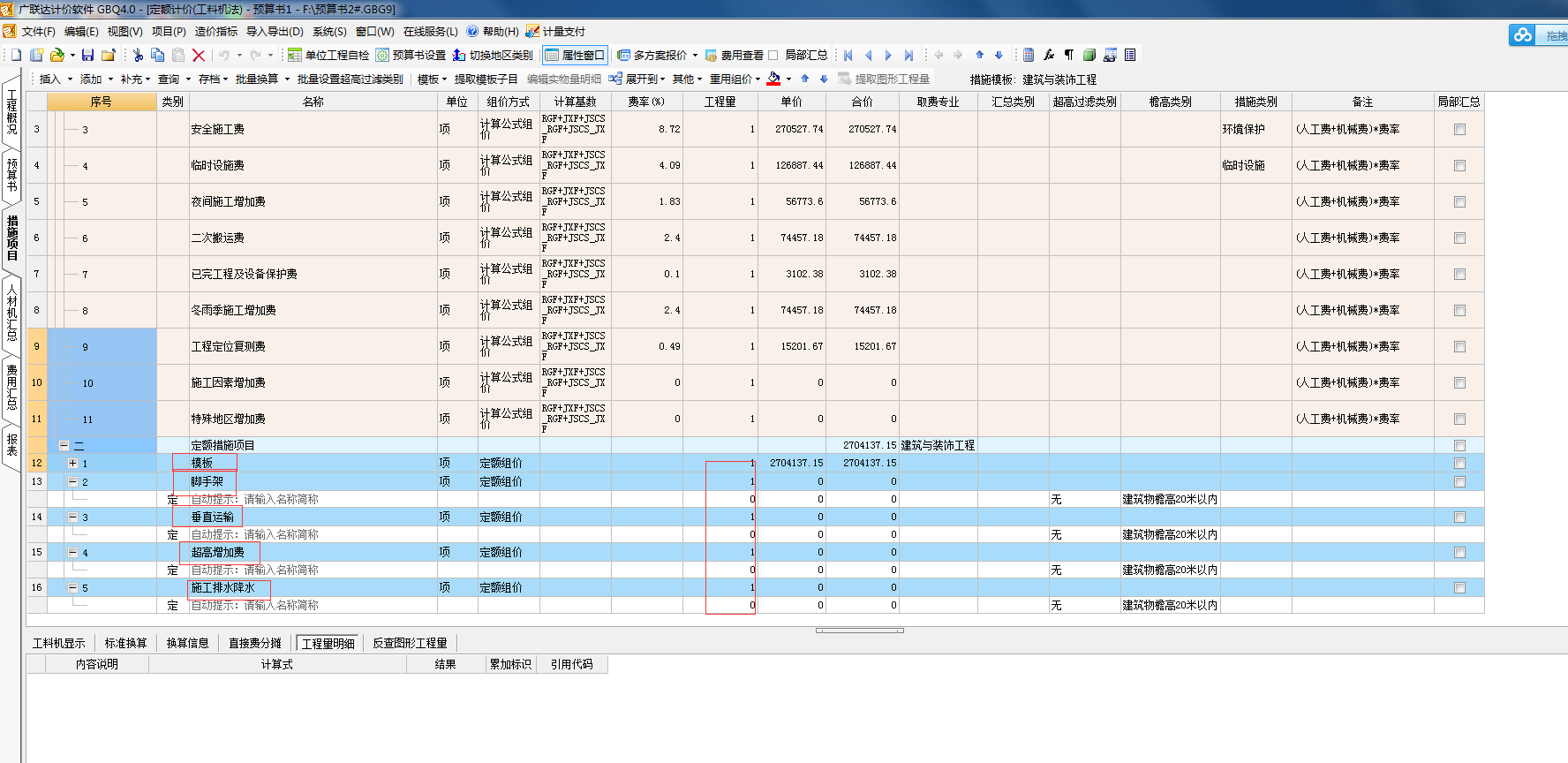
Task: Click the red X delete icon
Action: [x=199, y=55]
